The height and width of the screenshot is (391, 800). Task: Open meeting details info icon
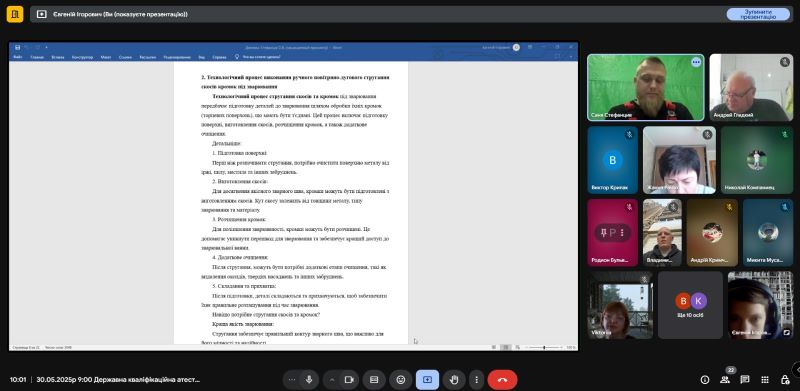coord(705,380)
